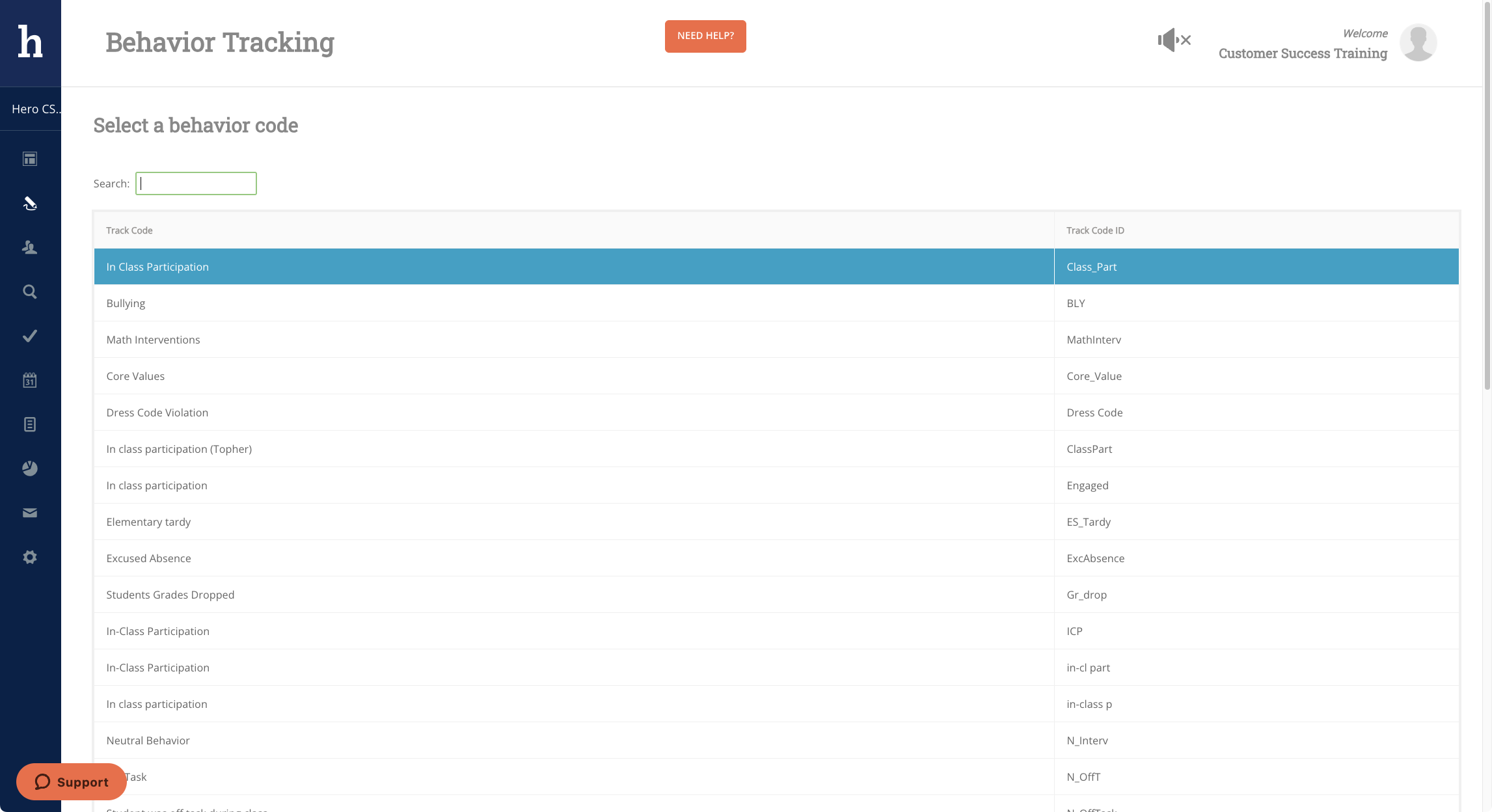Open the settings gear icon
Viewport: 1492px width, 812px height.
[x=30, y=557]
